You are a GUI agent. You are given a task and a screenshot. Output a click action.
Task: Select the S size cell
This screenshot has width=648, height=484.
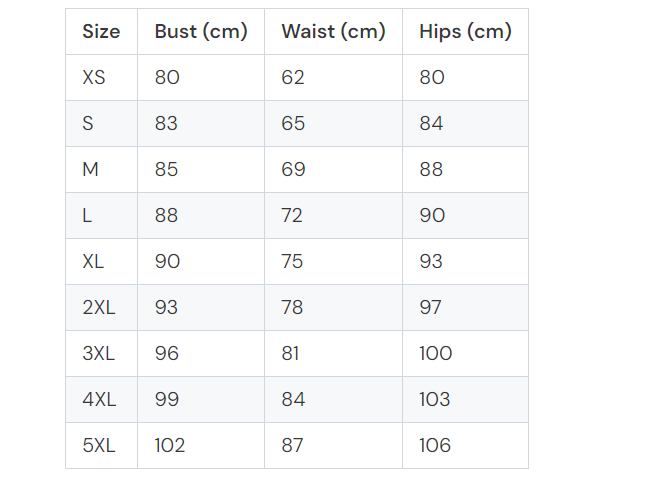click(x=88, y=124)
